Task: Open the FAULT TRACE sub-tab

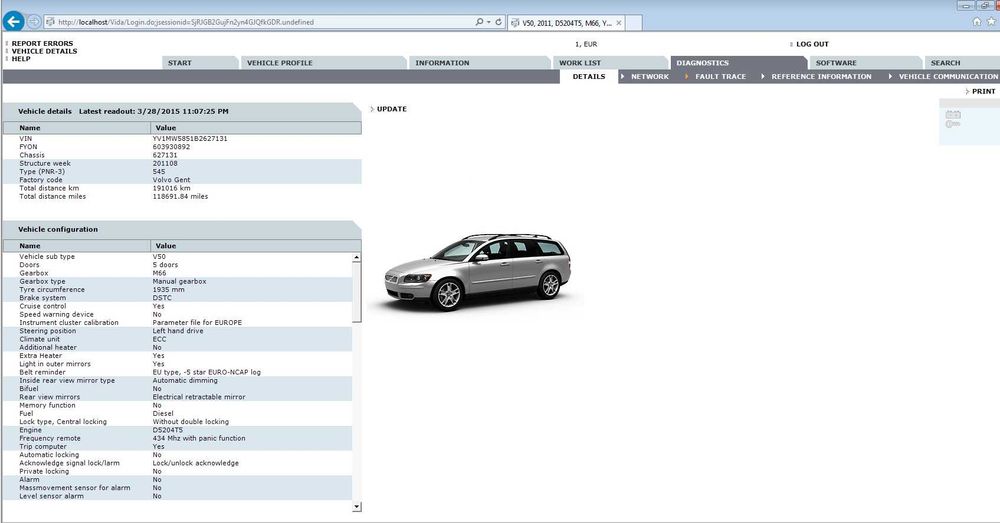Action: pyautogui.click(x=720, y=77)
